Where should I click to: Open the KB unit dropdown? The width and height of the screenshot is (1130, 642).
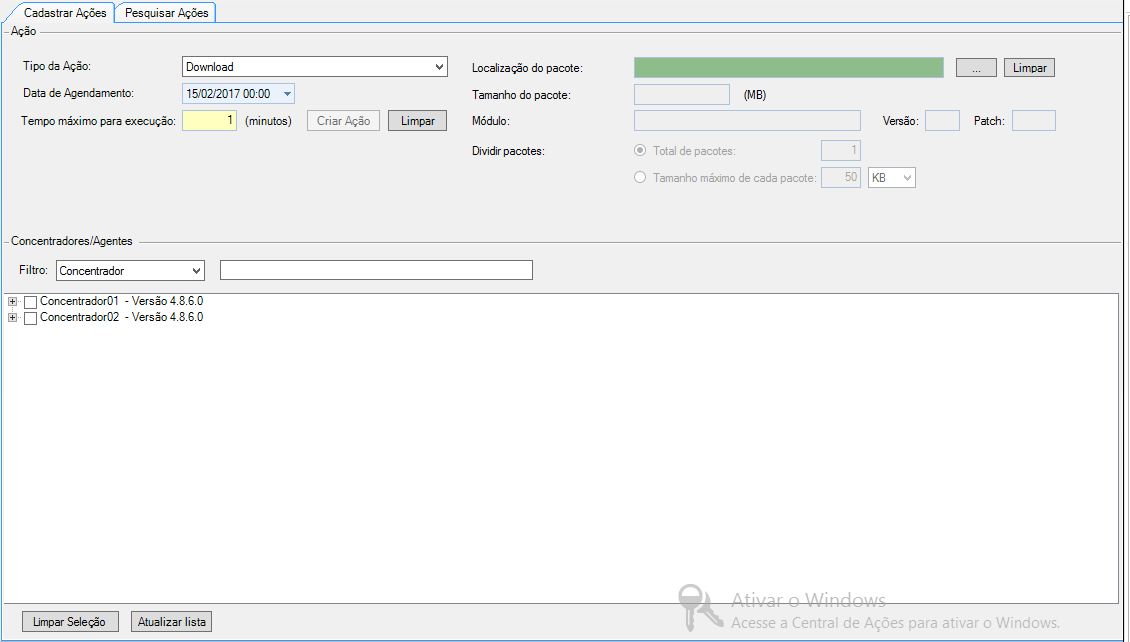pyautogui.click(x=892, y=178)
